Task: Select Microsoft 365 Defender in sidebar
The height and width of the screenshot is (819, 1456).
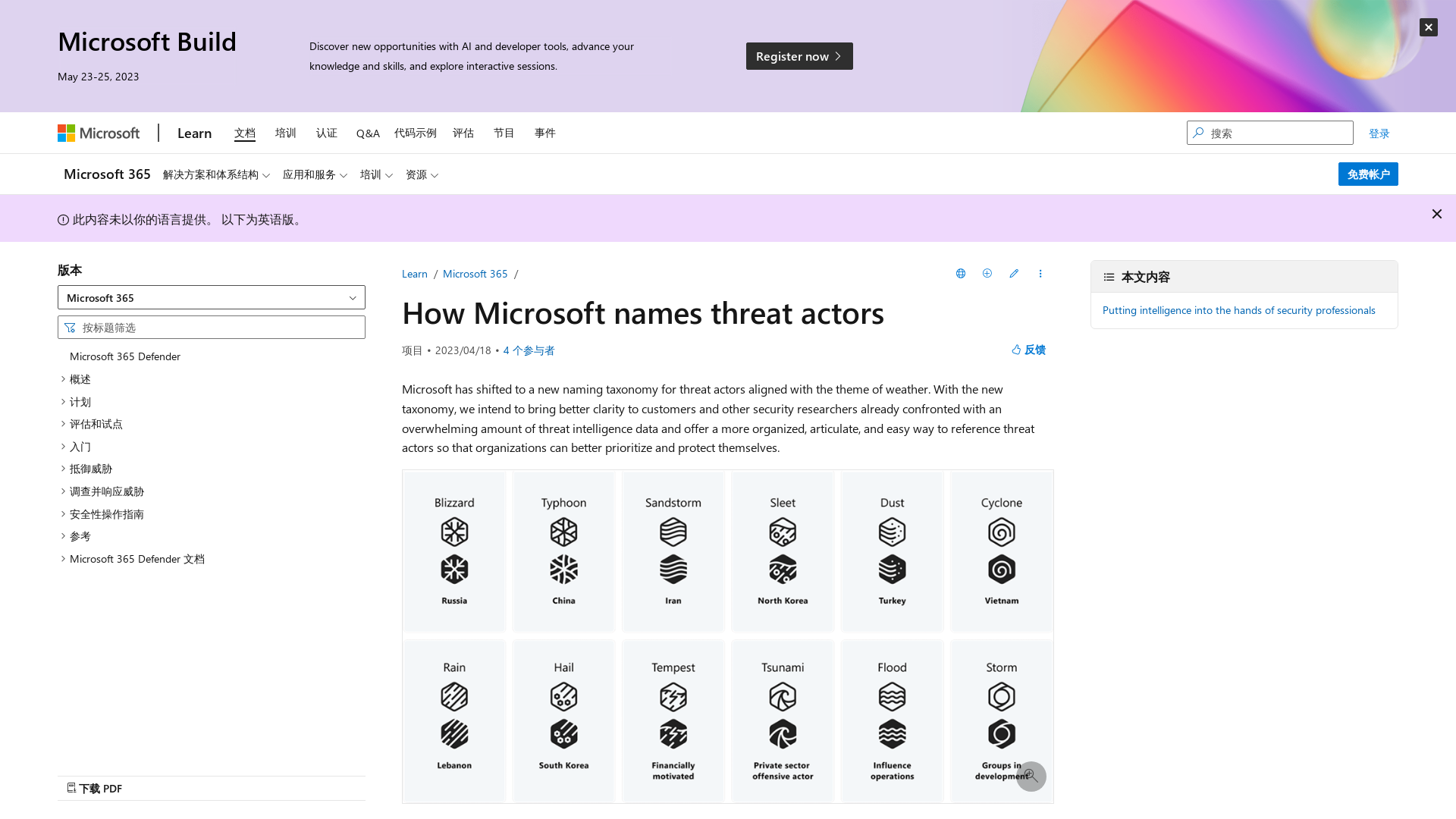Action: click(x=125, y=356)
